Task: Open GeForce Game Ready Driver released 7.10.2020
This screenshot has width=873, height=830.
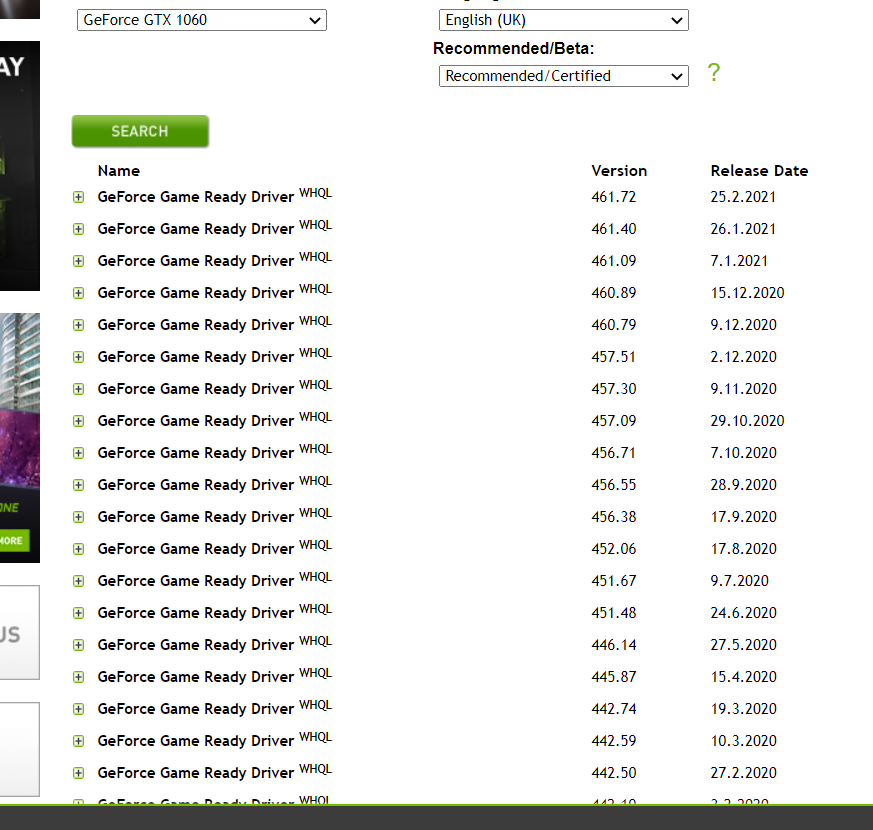Action: point(195,453)
